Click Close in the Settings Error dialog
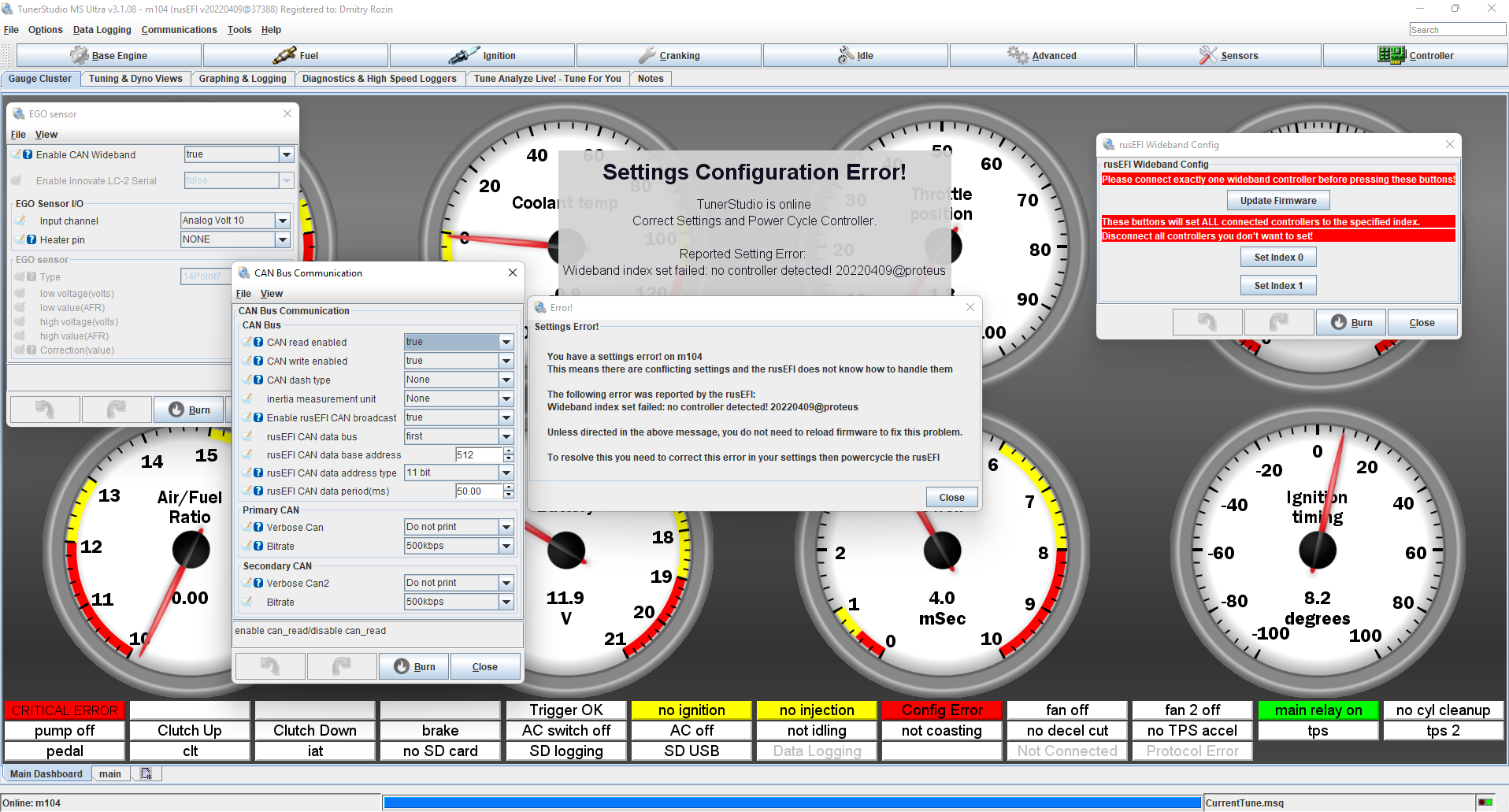 [951, 497]
